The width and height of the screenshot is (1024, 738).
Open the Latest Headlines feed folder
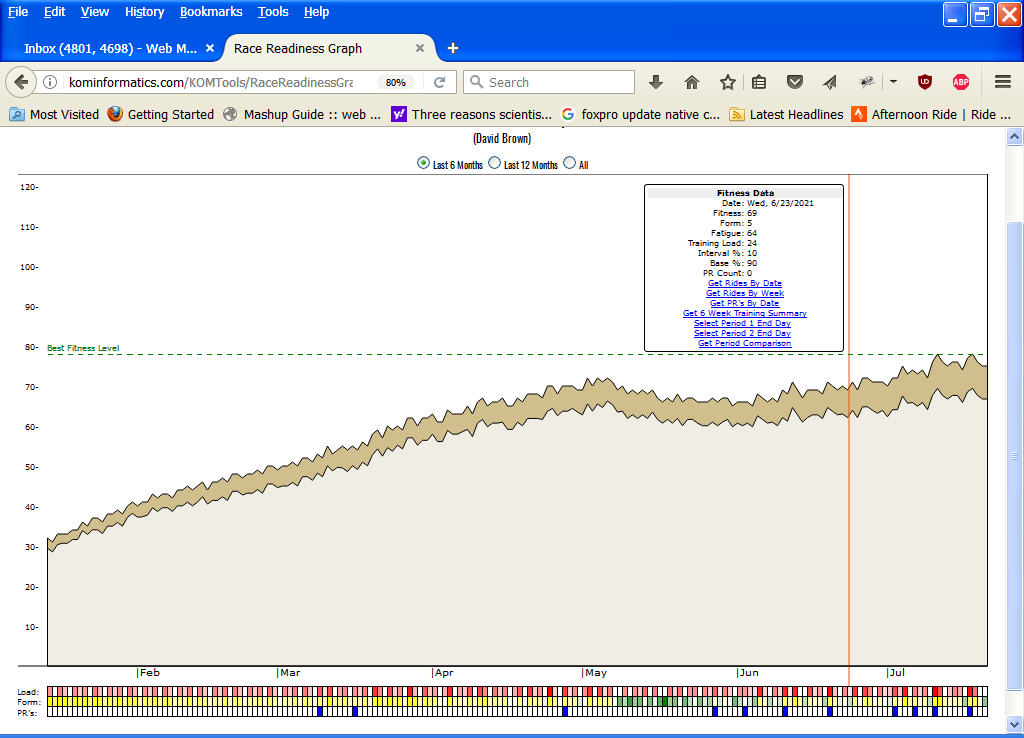(787, 114)
